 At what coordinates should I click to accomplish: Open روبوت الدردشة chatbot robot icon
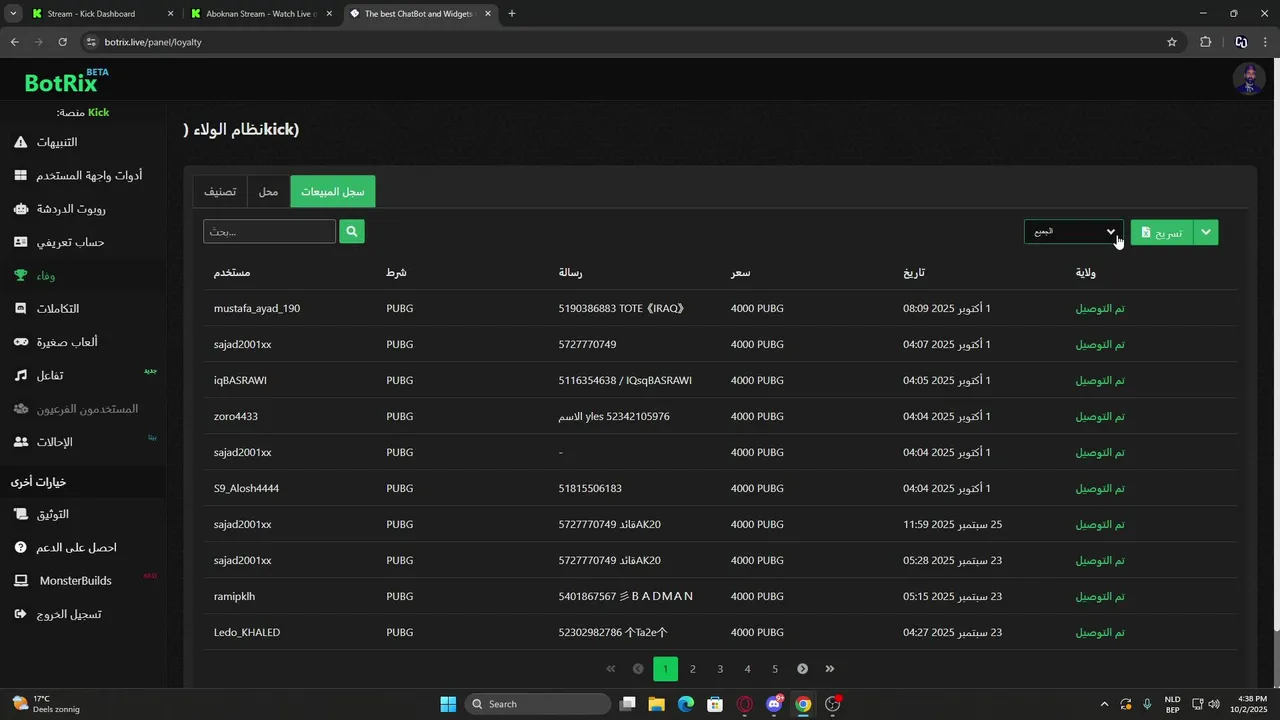[20, 209]
